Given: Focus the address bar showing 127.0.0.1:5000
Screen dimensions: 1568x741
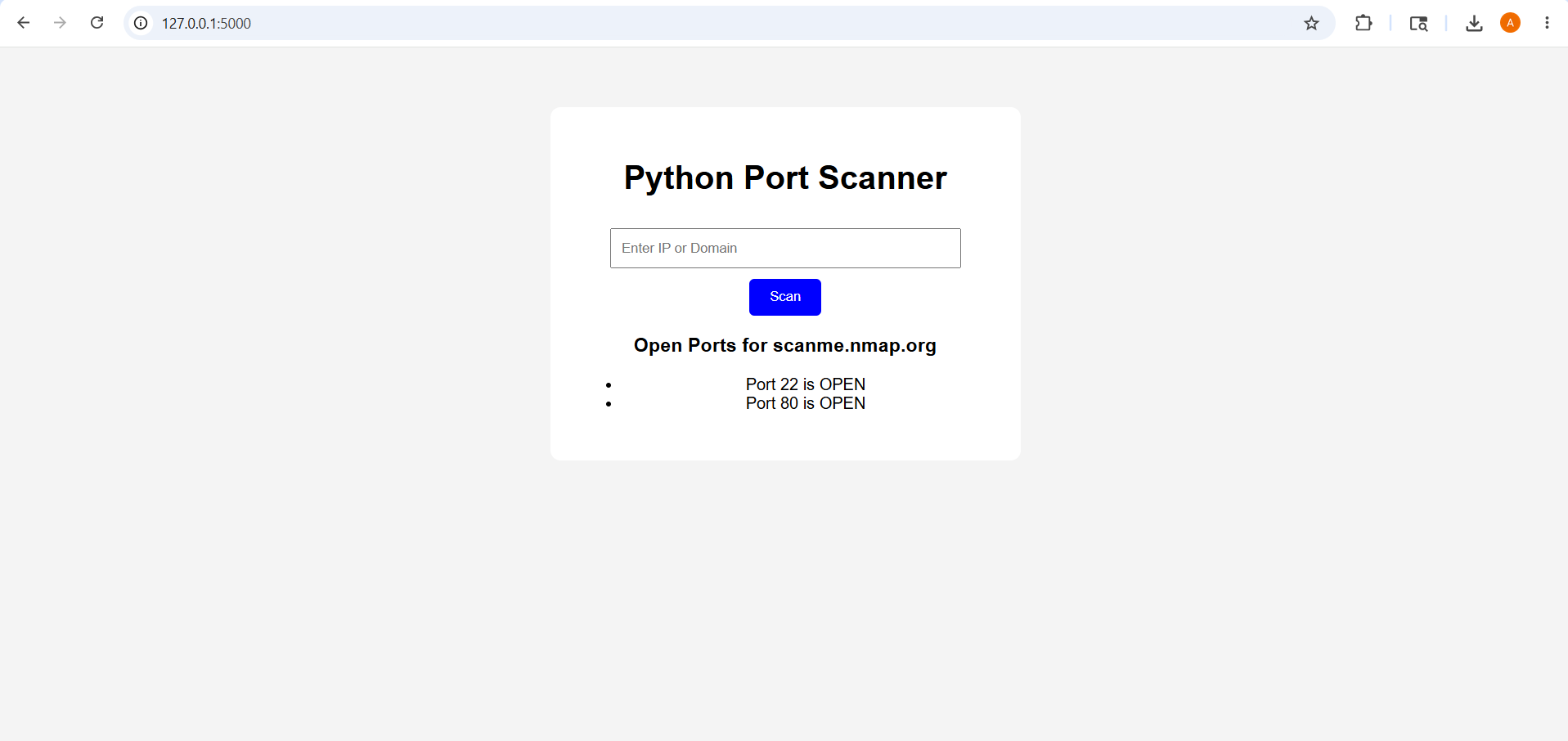Looking at the screenshot, I should pyautogui.click(x=728, y=23).
